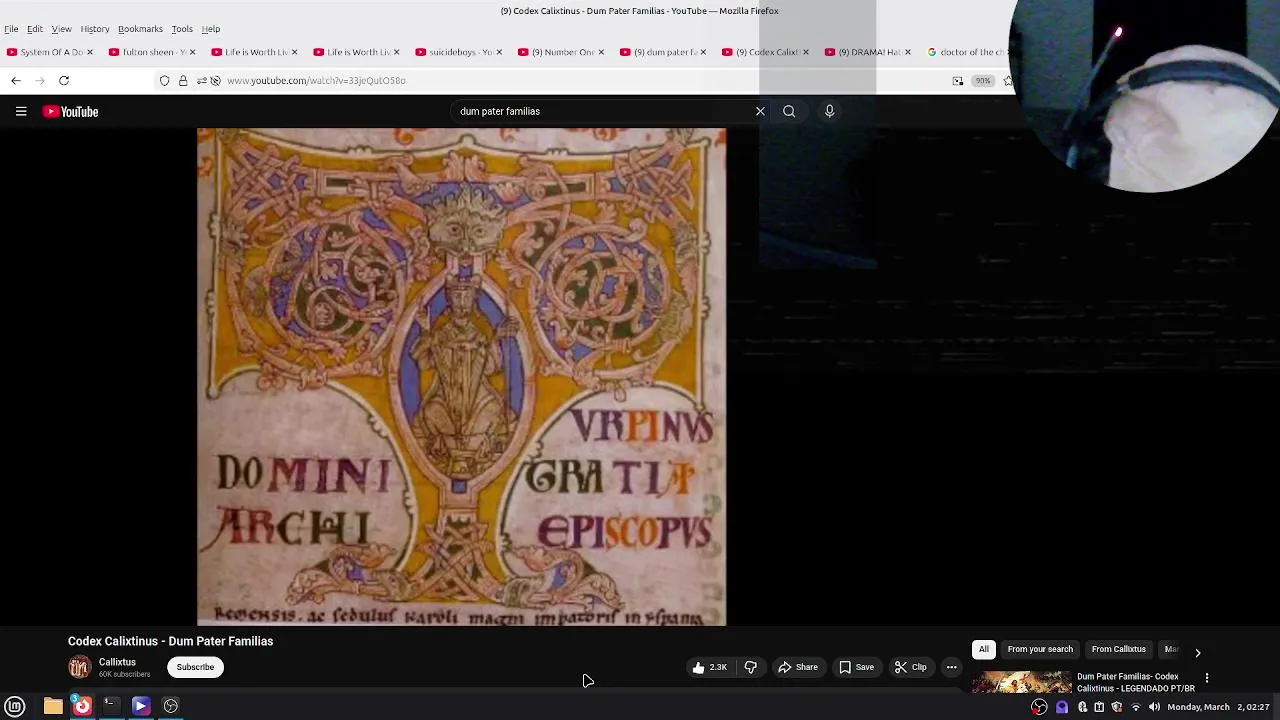This screenshot has height=720, width=1280.
Task: Open the Bookmarks menu
Action: [140, 29]
